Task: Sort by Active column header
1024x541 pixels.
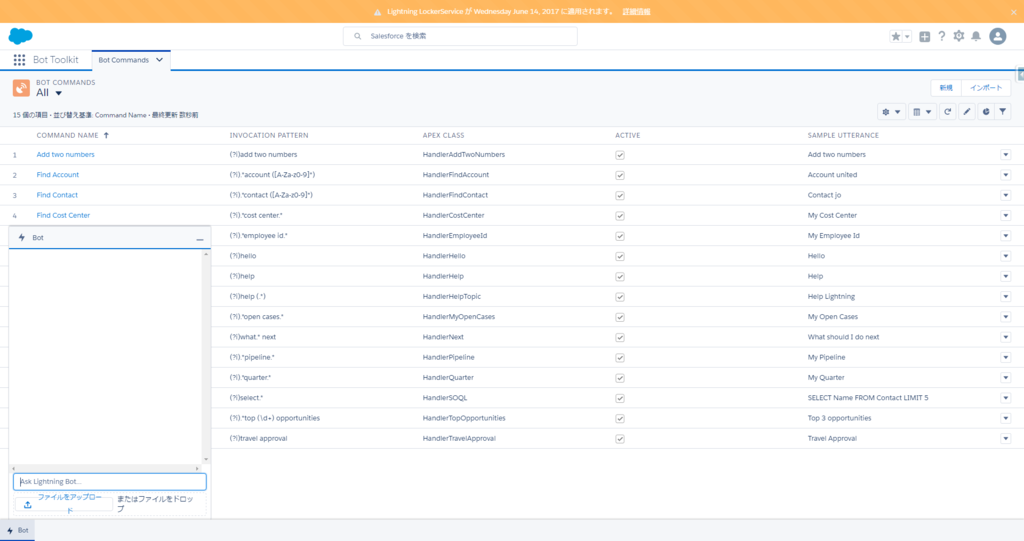Action: click(x=628, y=135)
